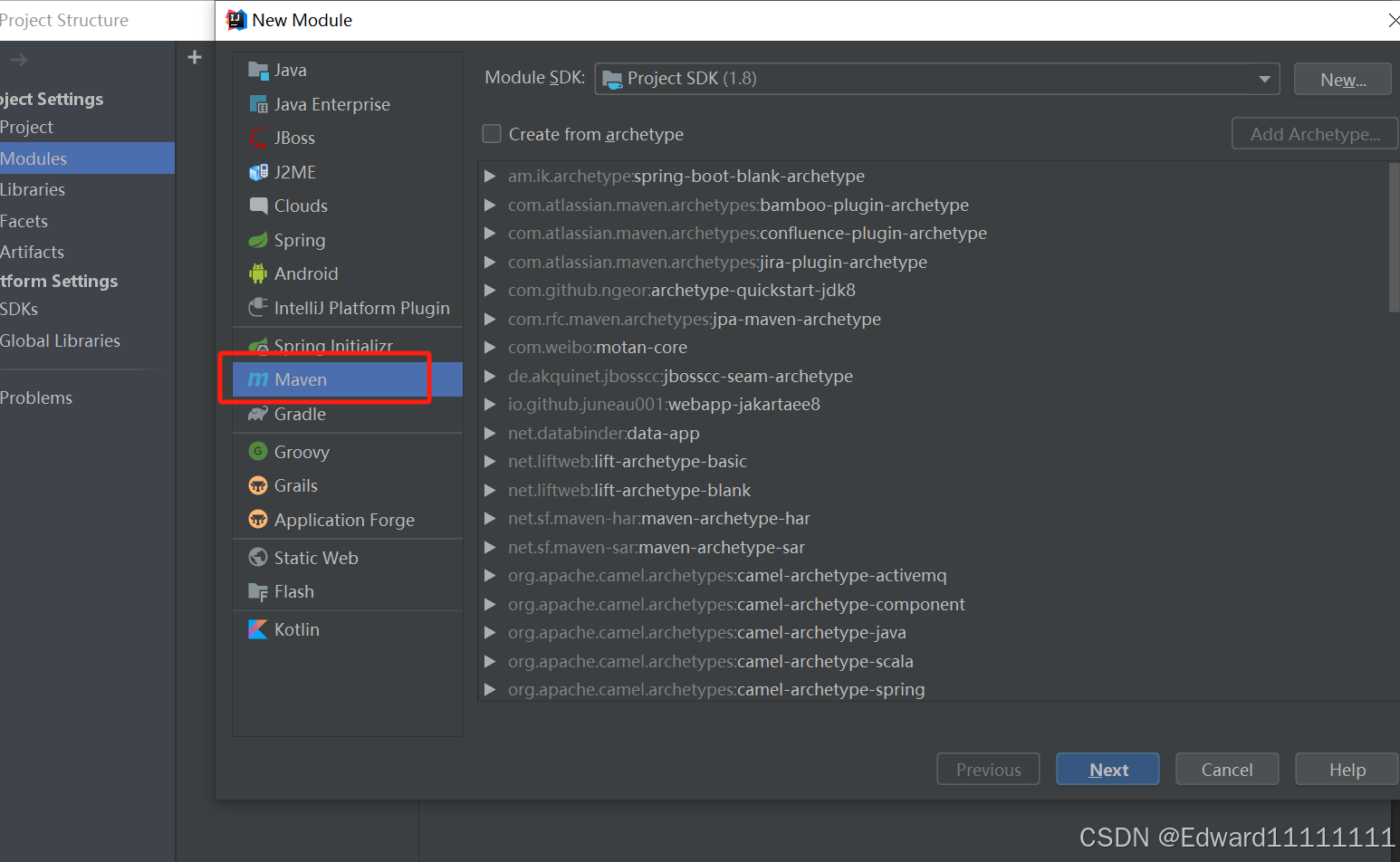
Task: Expand bamboo-plugin-archetype node
Action: coord(490,205)
